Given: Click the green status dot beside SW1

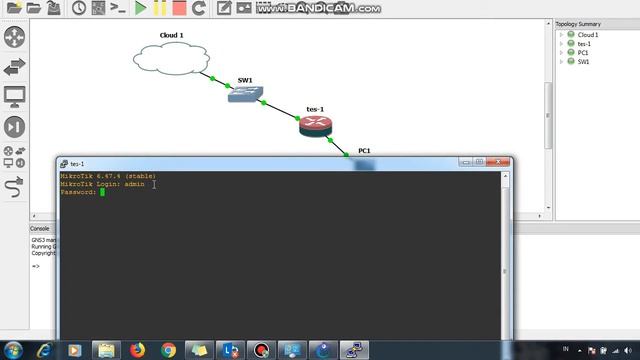Looking at the screenshot, I should point(571,62).
